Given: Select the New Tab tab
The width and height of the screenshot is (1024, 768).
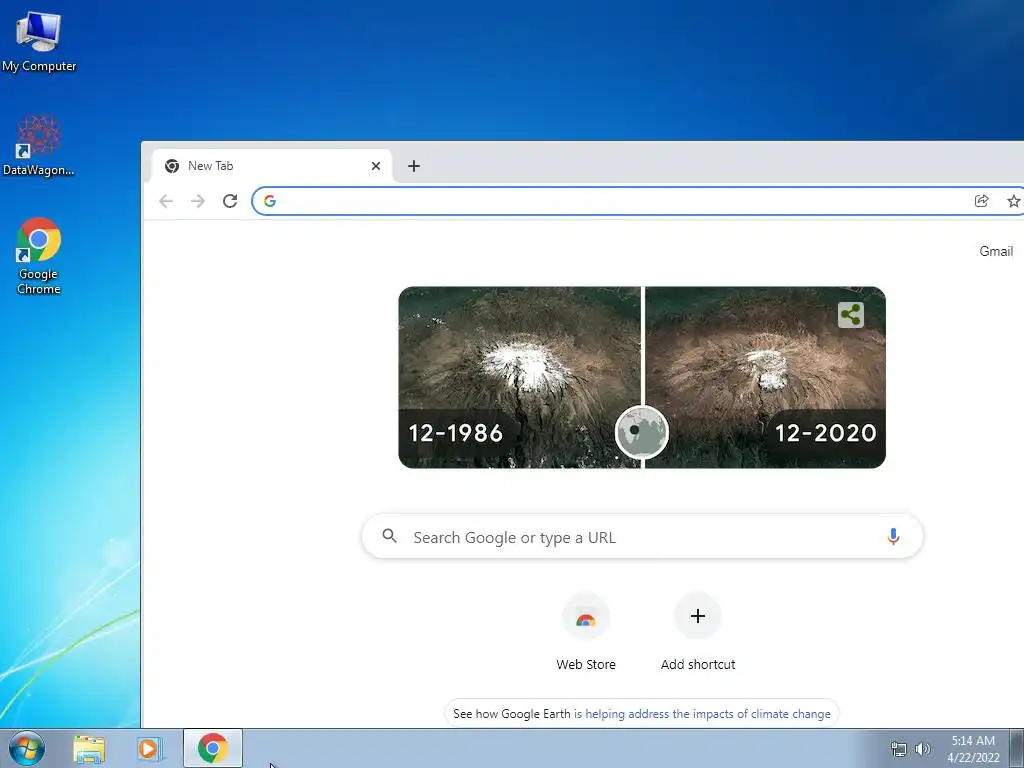Looking at the screenshot, I should (x=272, y=166).
